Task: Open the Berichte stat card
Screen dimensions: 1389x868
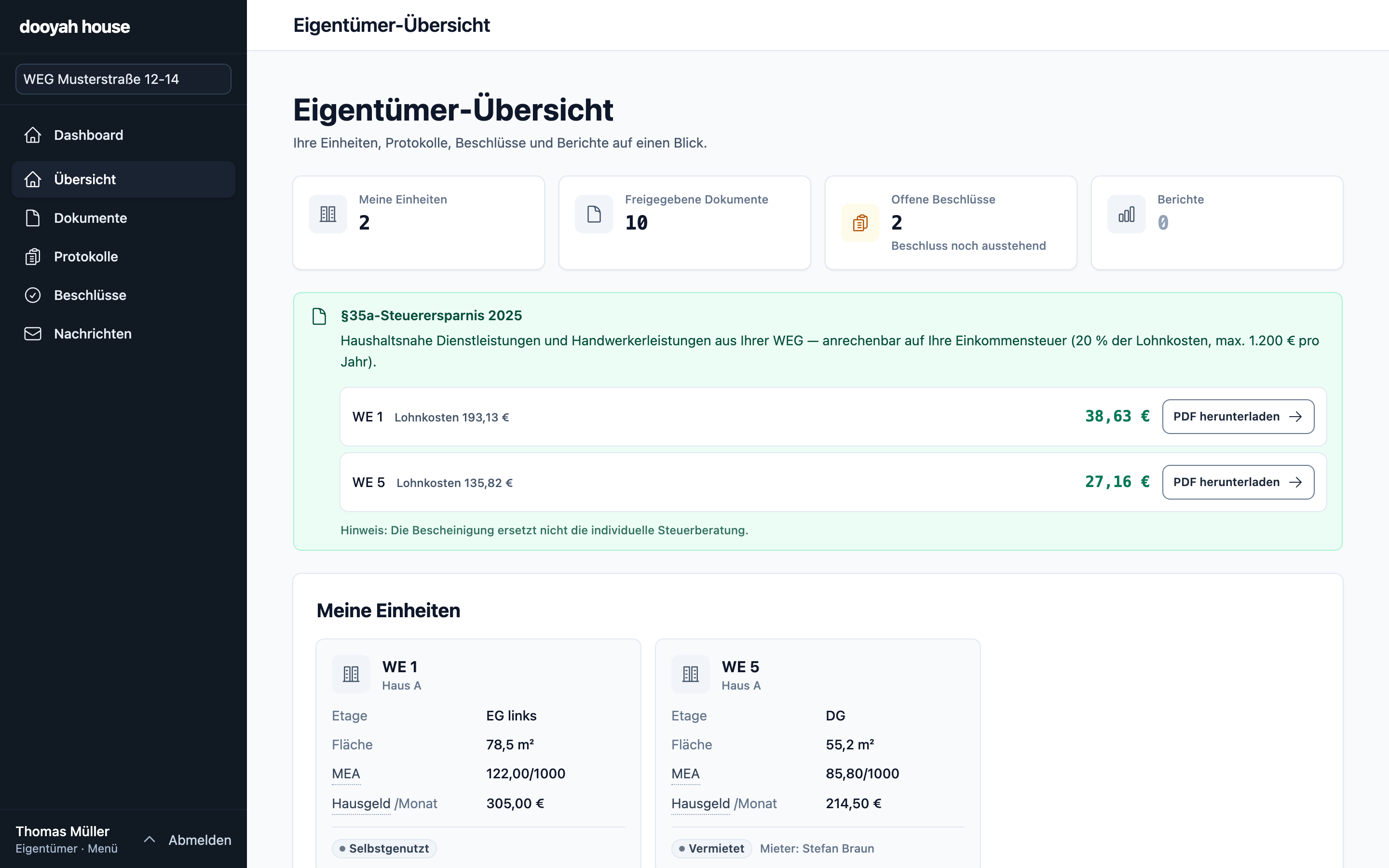Action: [1217, 223]
